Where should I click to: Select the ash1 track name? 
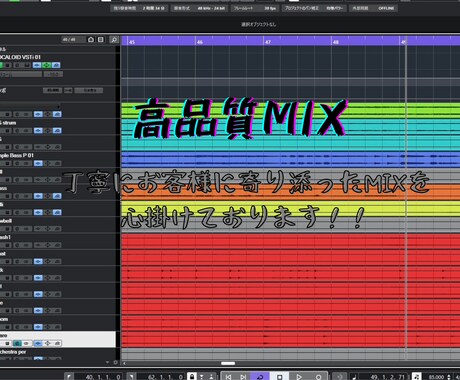tap(5, 237)
